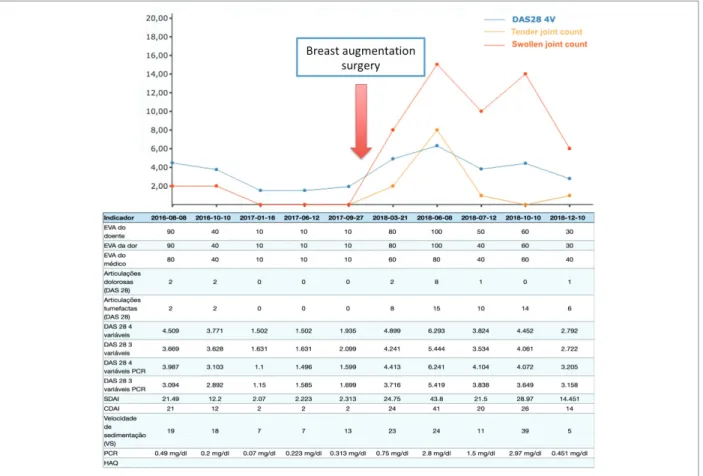703x476 pixels.
Task: Click the DAS 28 3 variáveis value 2.099
Action: point(348,349)
